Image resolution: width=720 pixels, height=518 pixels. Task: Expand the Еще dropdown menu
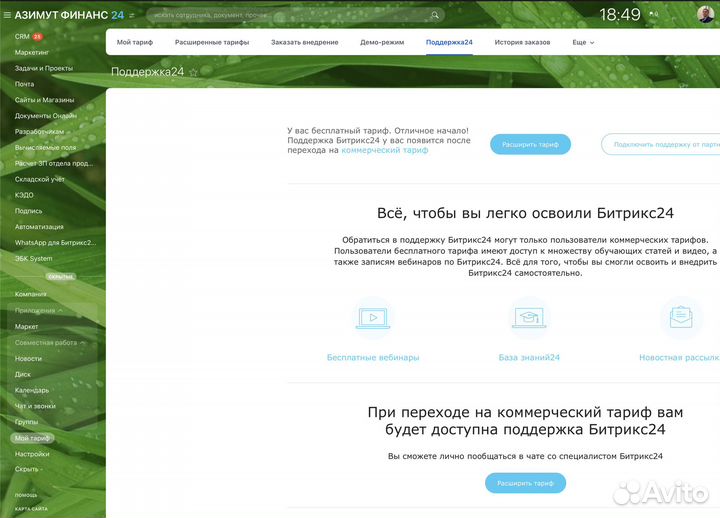[x=583, y=42]
